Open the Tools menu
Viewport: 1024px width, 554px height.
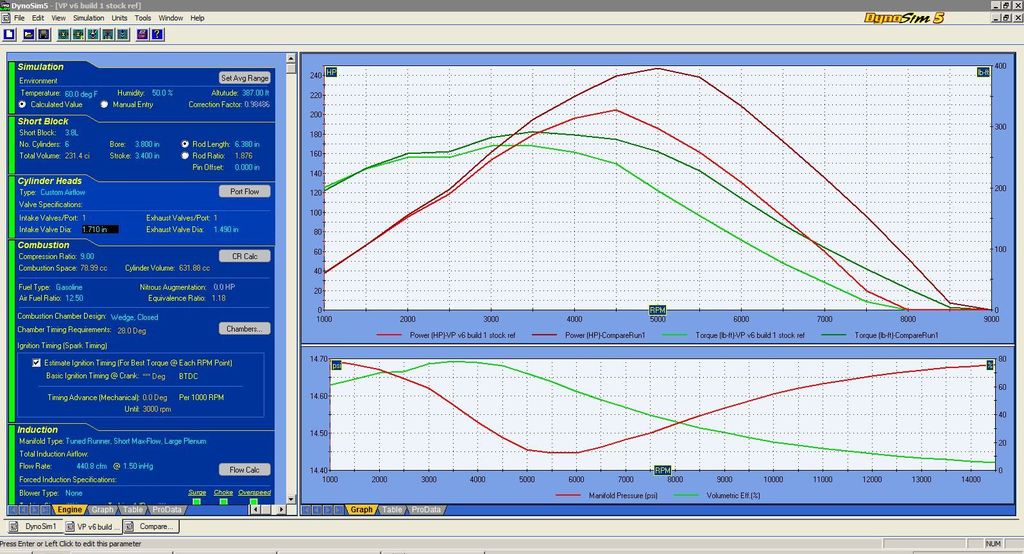pos(142,18)
